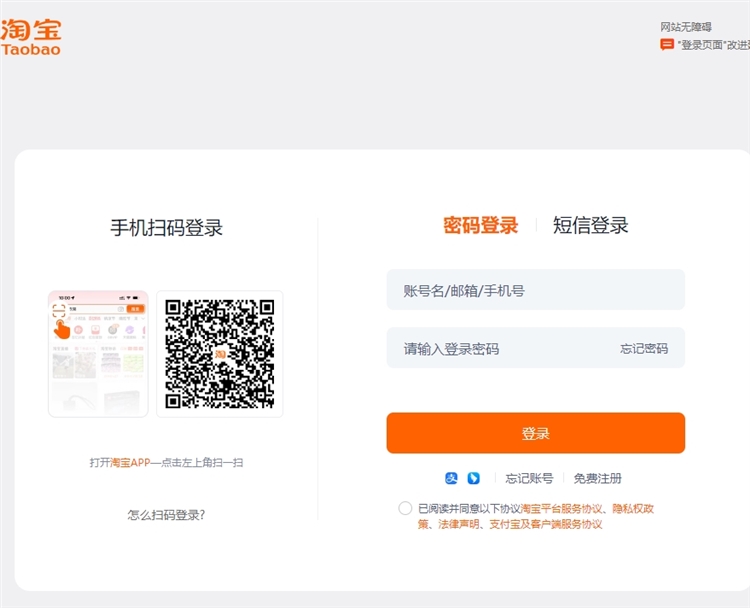Open 支付宝及客户端服务协议 link
Screen dimensions: 750x608
pos(545,524)
